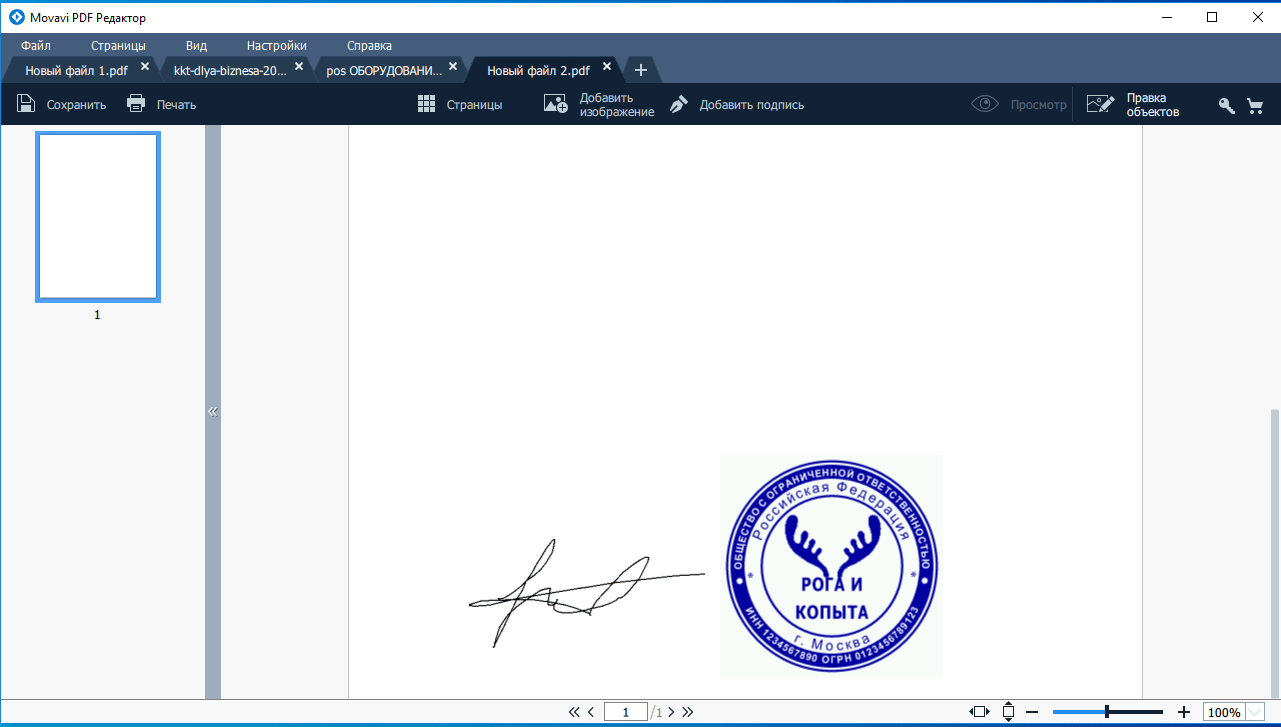Viewport: 1281px width, 727px height.
Task: Close the Новый файл 2.pdf tab
Action: pos(607,67)
